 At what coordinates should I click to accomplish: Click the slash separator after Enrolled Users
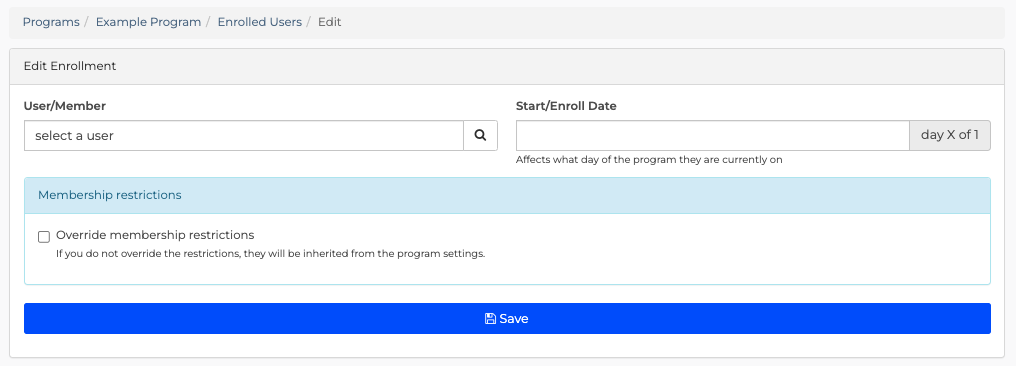pos(310,22)
